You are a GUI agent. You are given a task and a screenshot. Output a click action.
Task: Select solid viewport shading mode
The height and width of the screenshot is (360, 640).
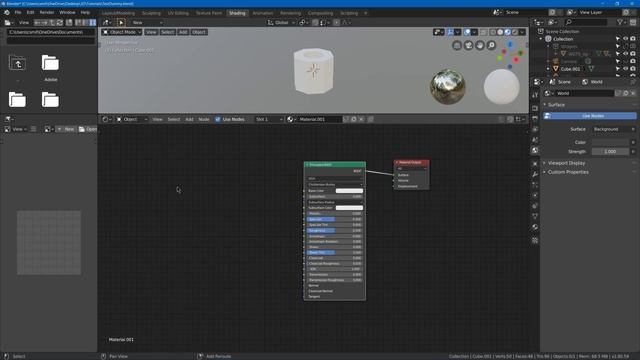pos(500,32)
